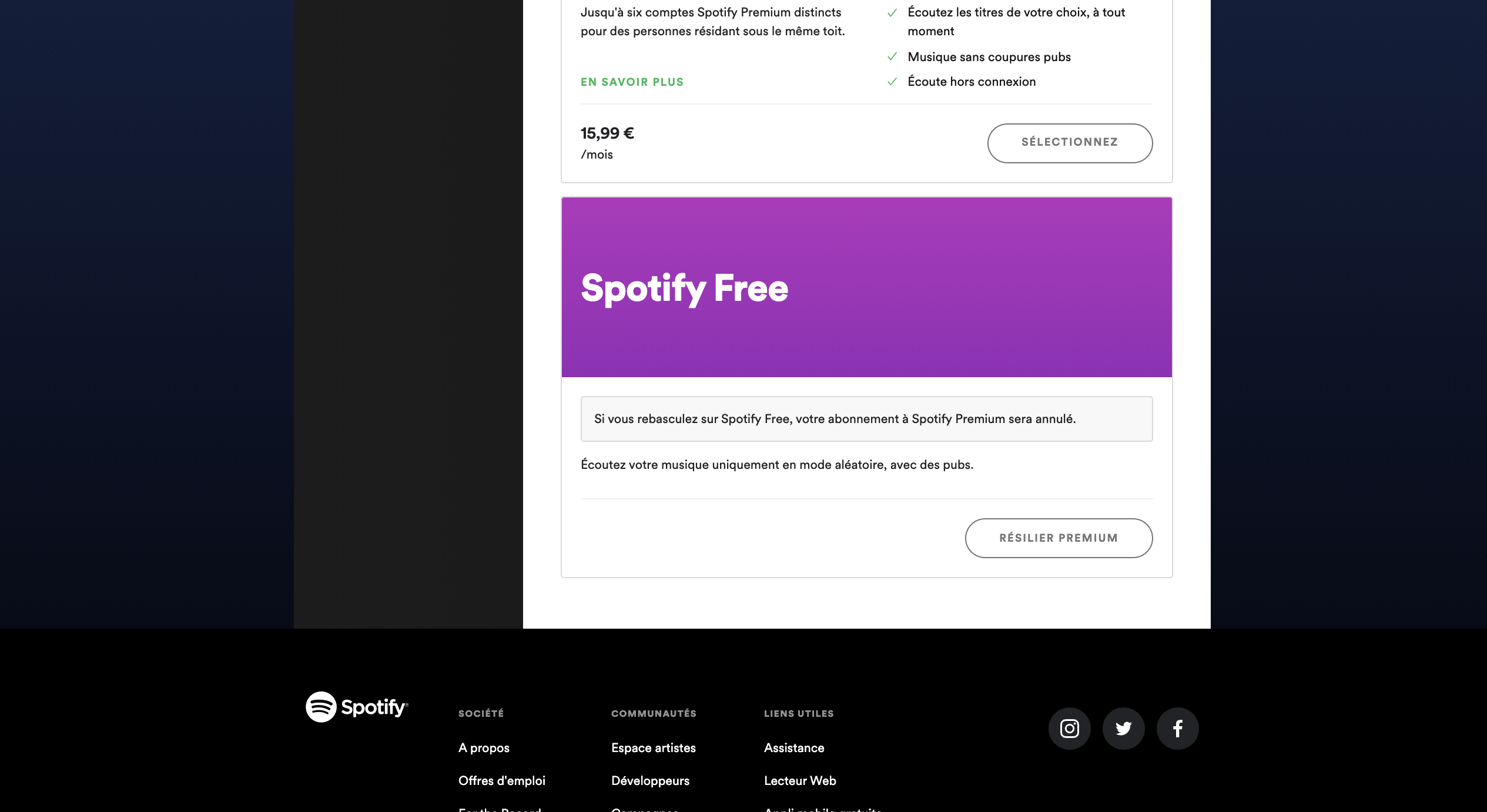This screenshot has width=1487, height=812.
Task: Click the Écoutez votre musique uniquement description text
Action: pos(777,465)
